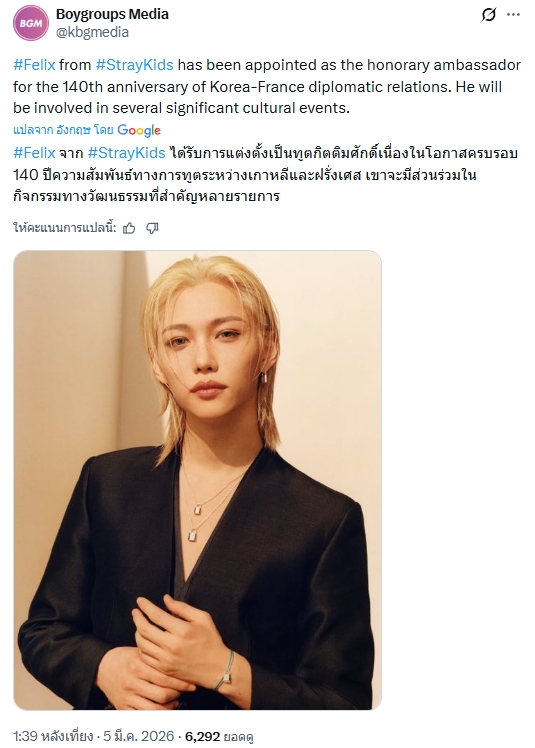The height and width of the screenshot is (748, 535).
Task: Click the Thai translated tweet text
Action: click(265, 175)
